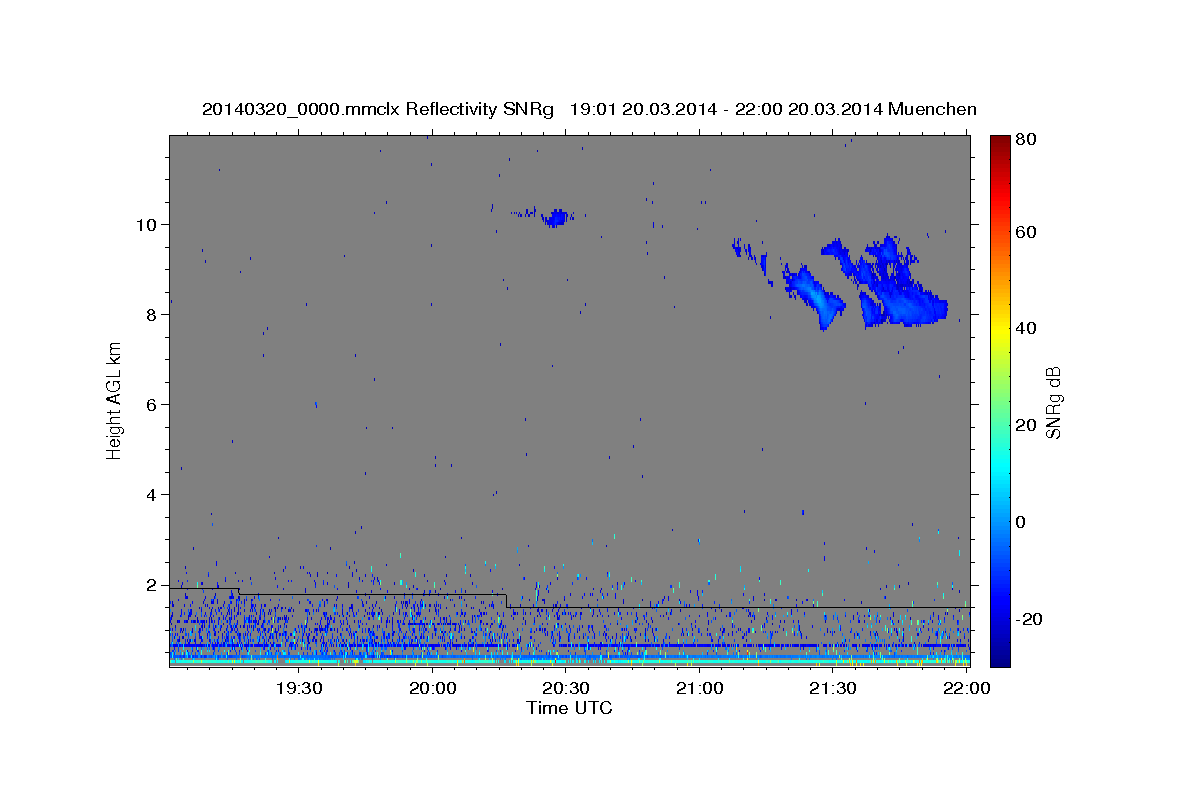Image resolution: width=1200 pixels, height=800 pixels.
Task: Click the dark red top of colorbar
Action: point(1000,145)
